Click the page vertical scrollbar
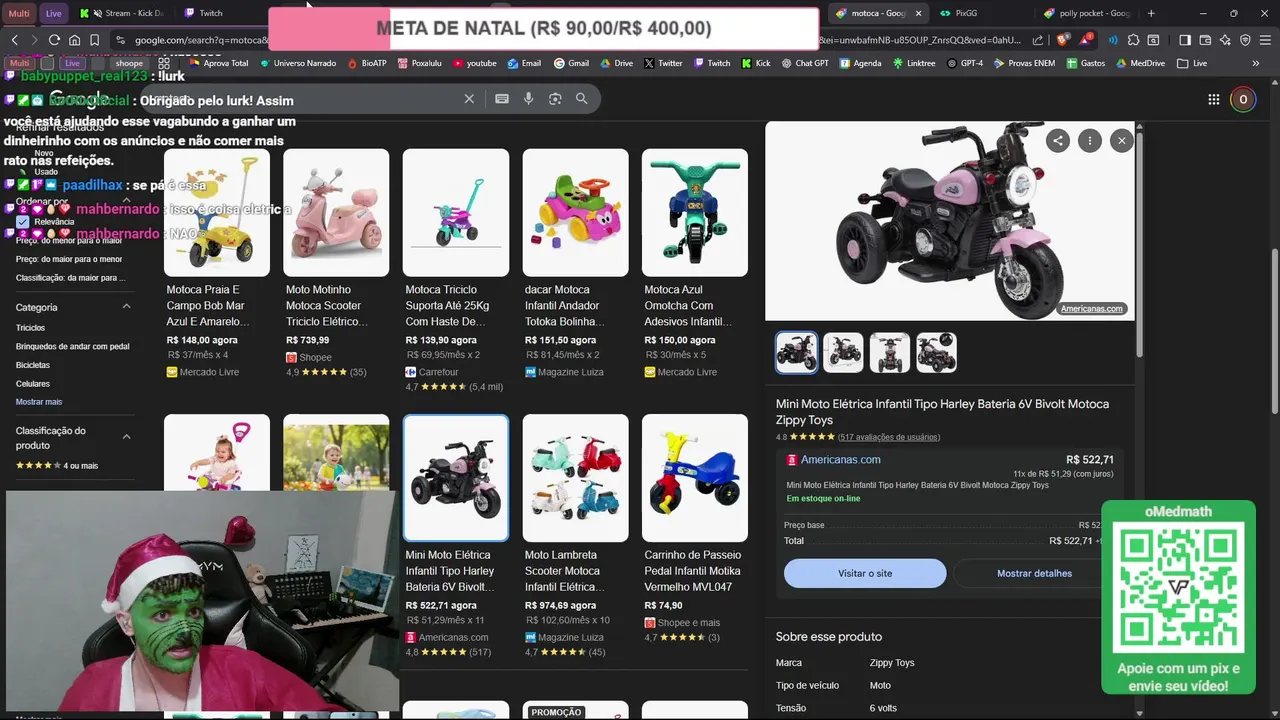The width and height of the screenshot is (1280, 720). (1273, 330)
